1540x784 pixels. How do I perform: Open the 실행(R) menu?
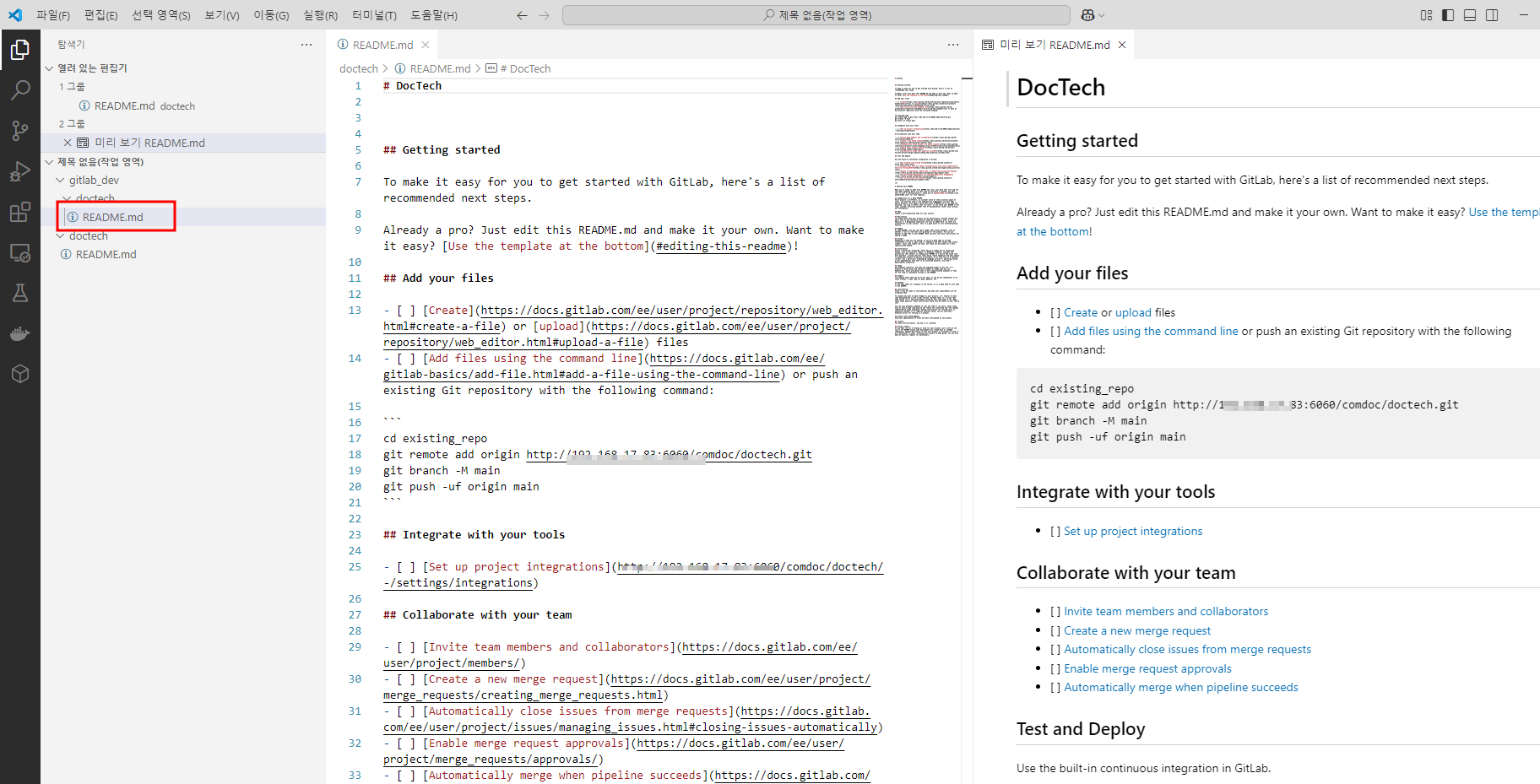point(320,15)
